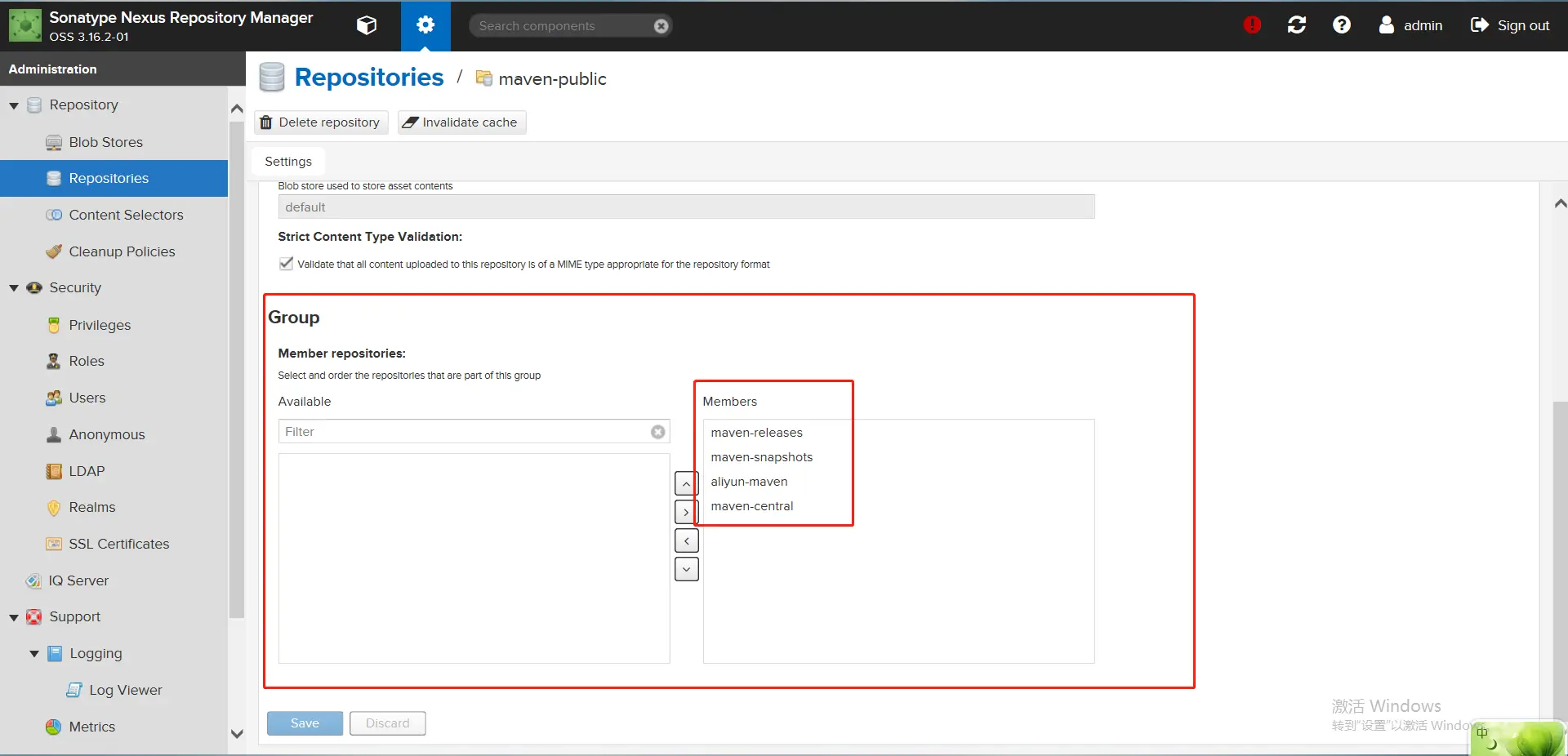Screen dimensions: 1568x756
Task: Open the Help question mark icon
Action: [1342, 25]
